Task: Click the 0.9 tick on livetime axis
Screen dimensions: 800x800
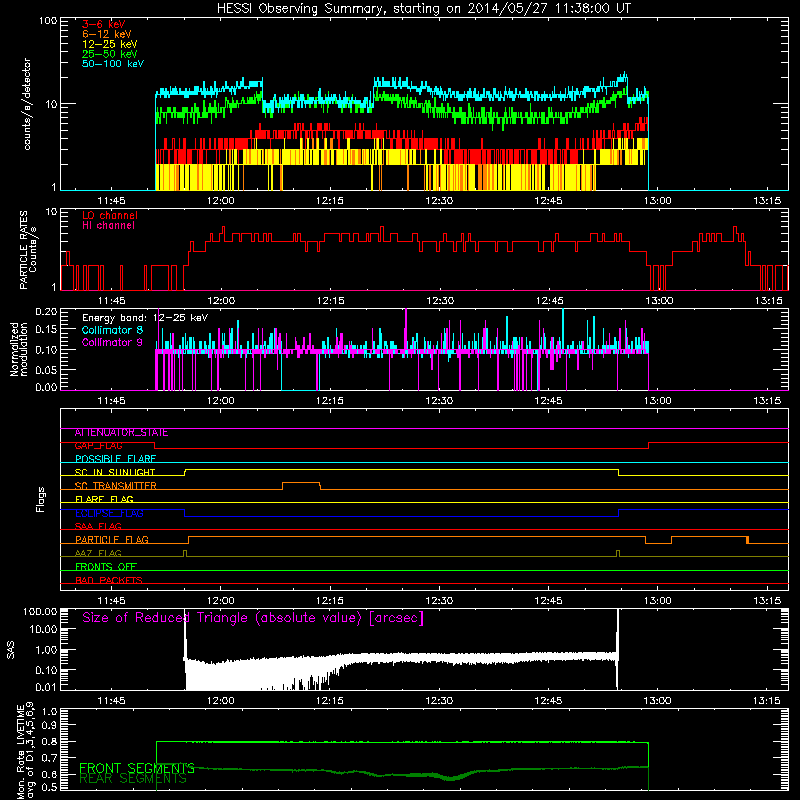Action: [49, 725]
